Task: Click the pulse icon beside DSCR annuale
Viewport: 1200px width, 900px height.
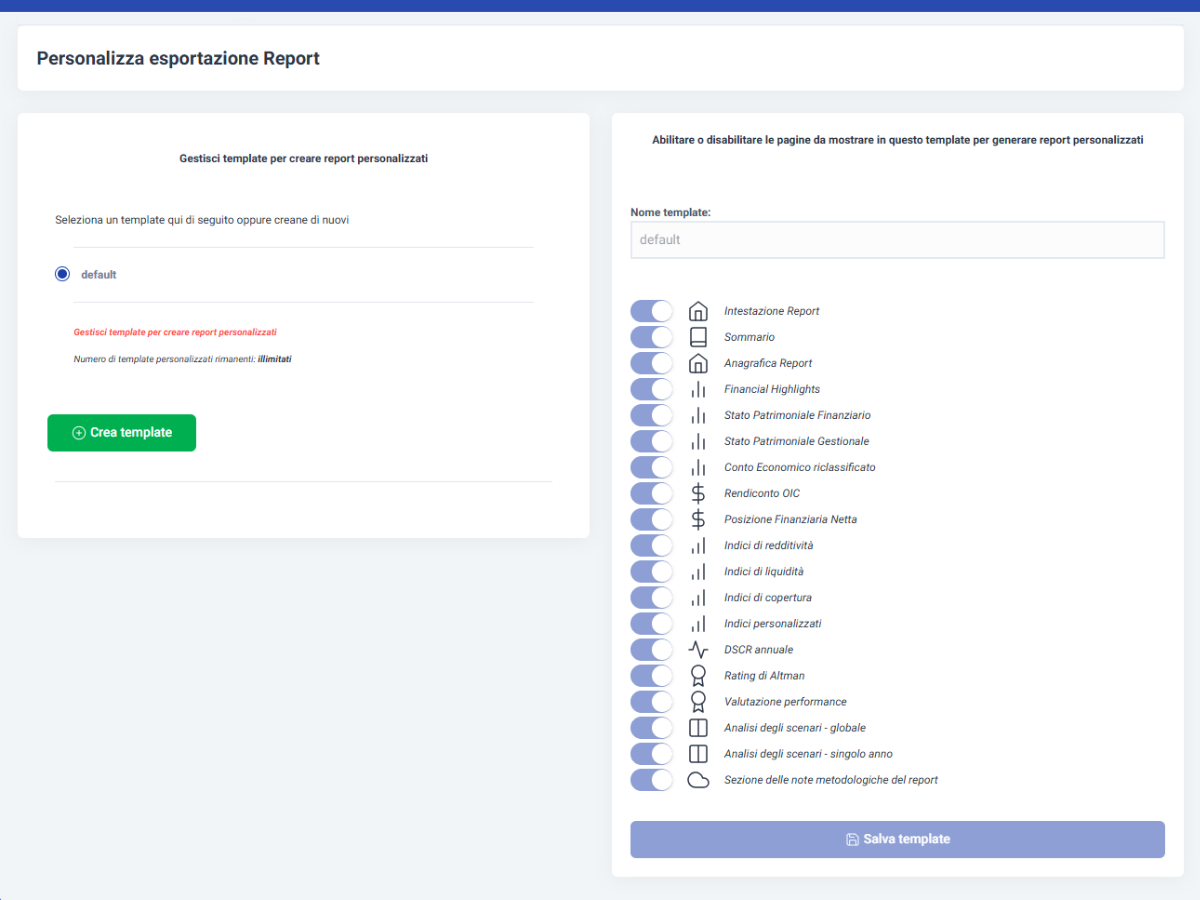Action: (698, 649)
